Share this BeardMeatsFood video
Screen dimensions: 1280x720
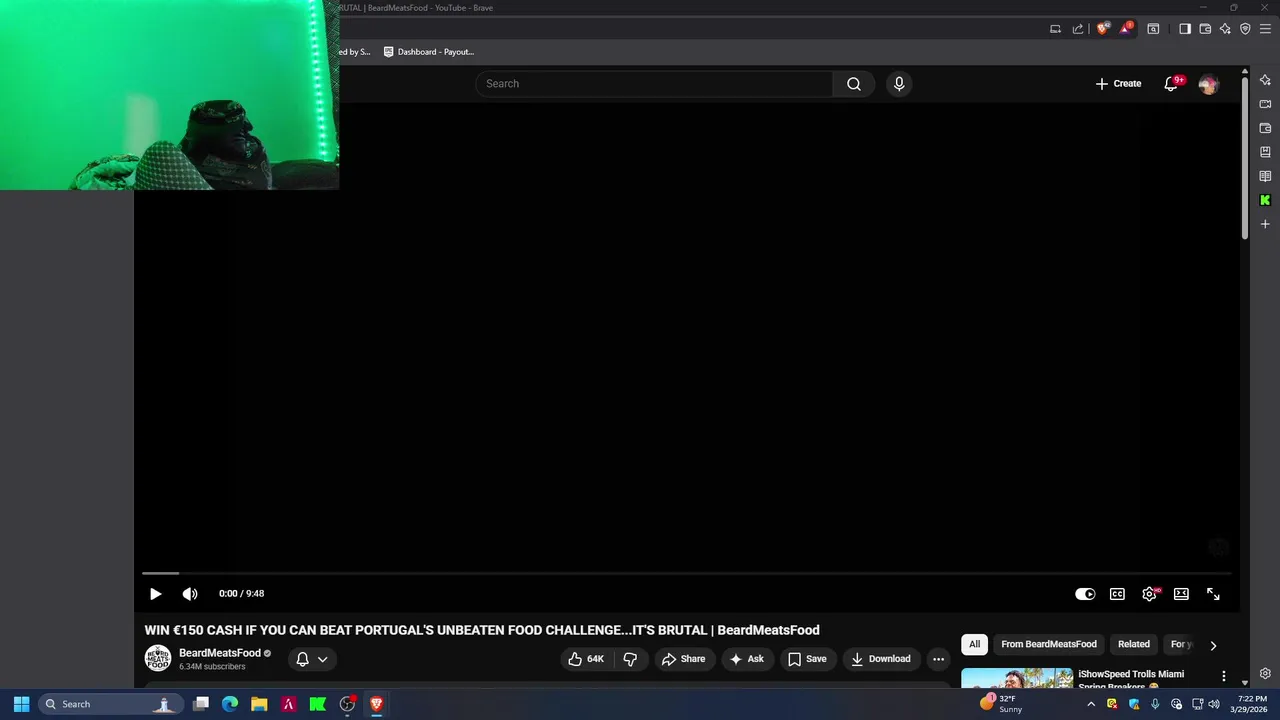click(684, 659)
